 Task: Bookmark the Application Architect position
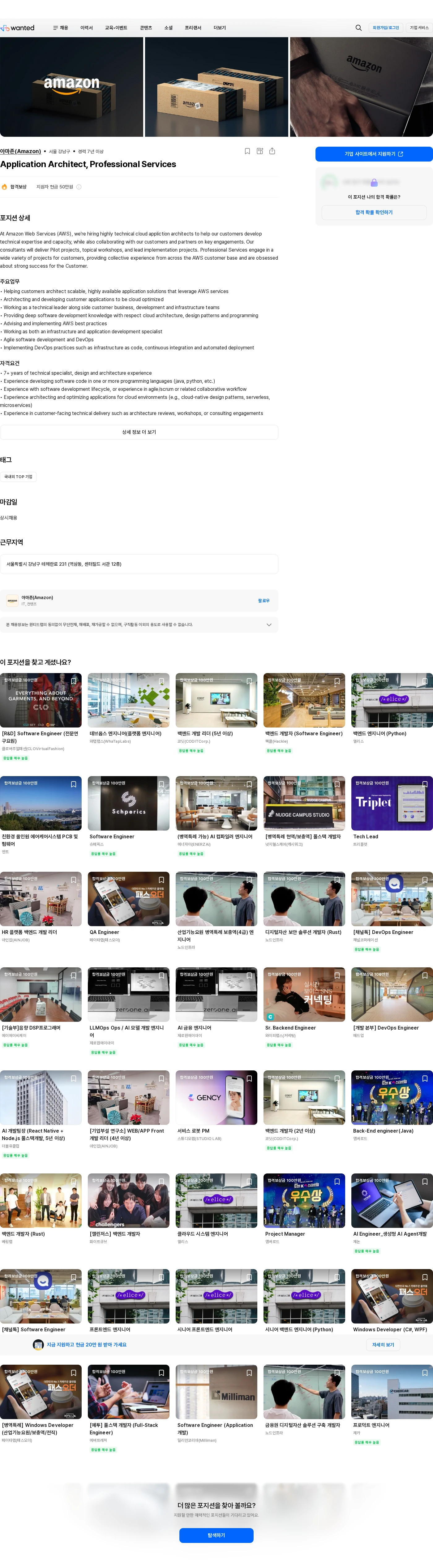point(247,151)
